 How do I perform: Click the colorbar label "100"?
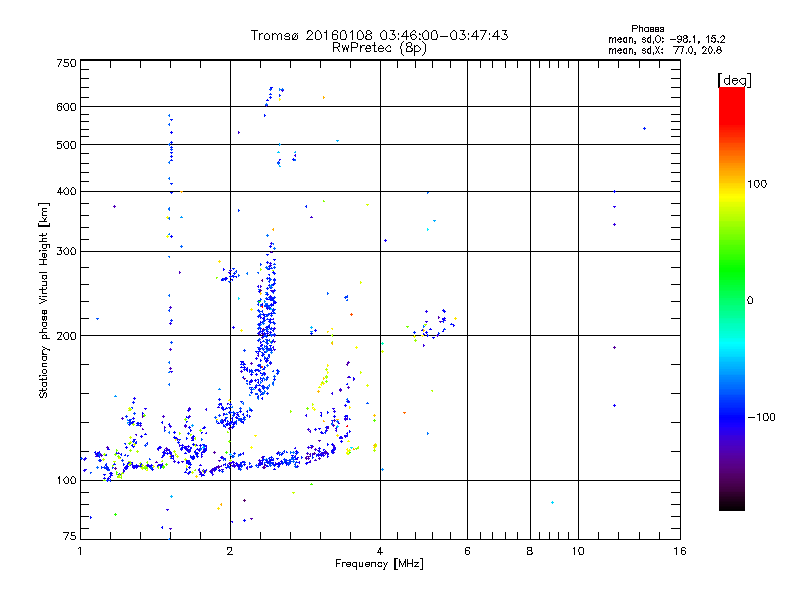(757, 184)
